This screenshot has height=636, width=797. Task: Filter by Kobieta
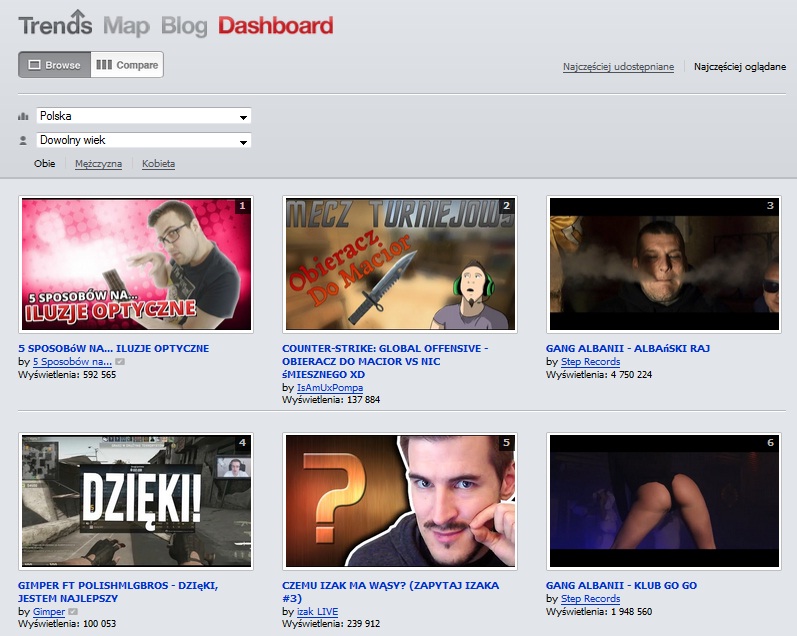[158, 164]
